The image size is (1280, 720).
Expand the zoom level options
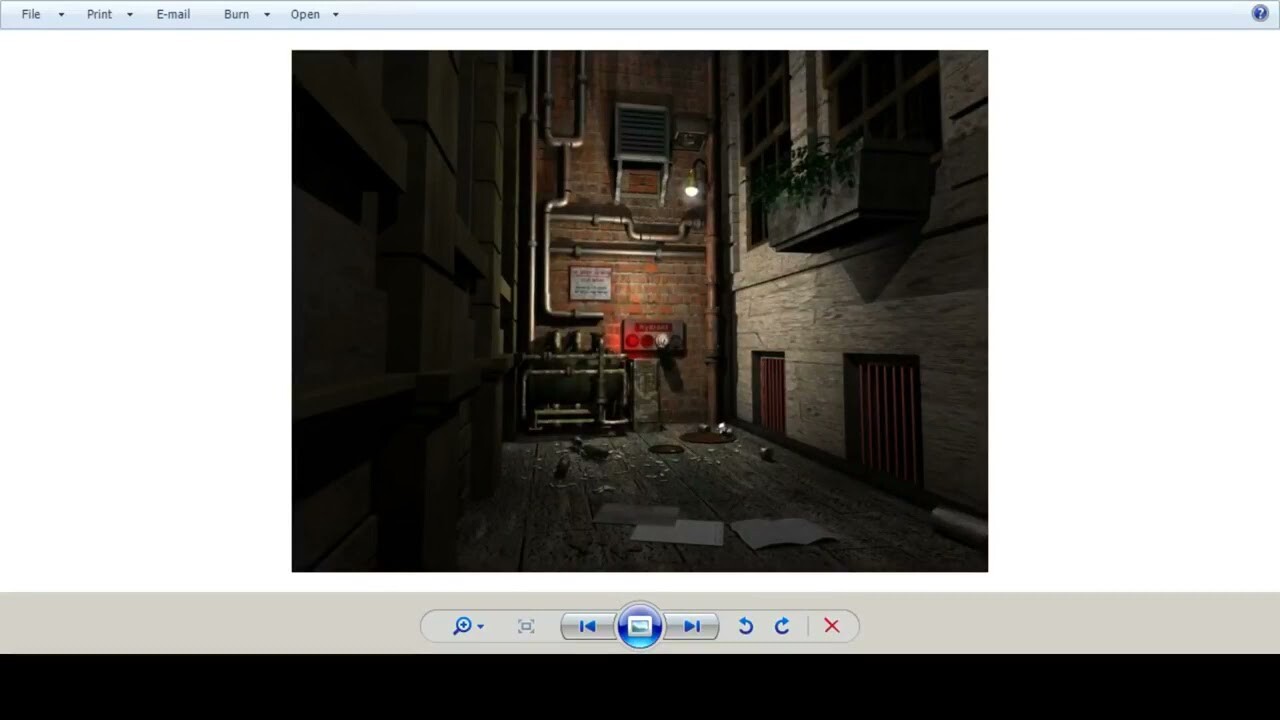coord(479,626)
